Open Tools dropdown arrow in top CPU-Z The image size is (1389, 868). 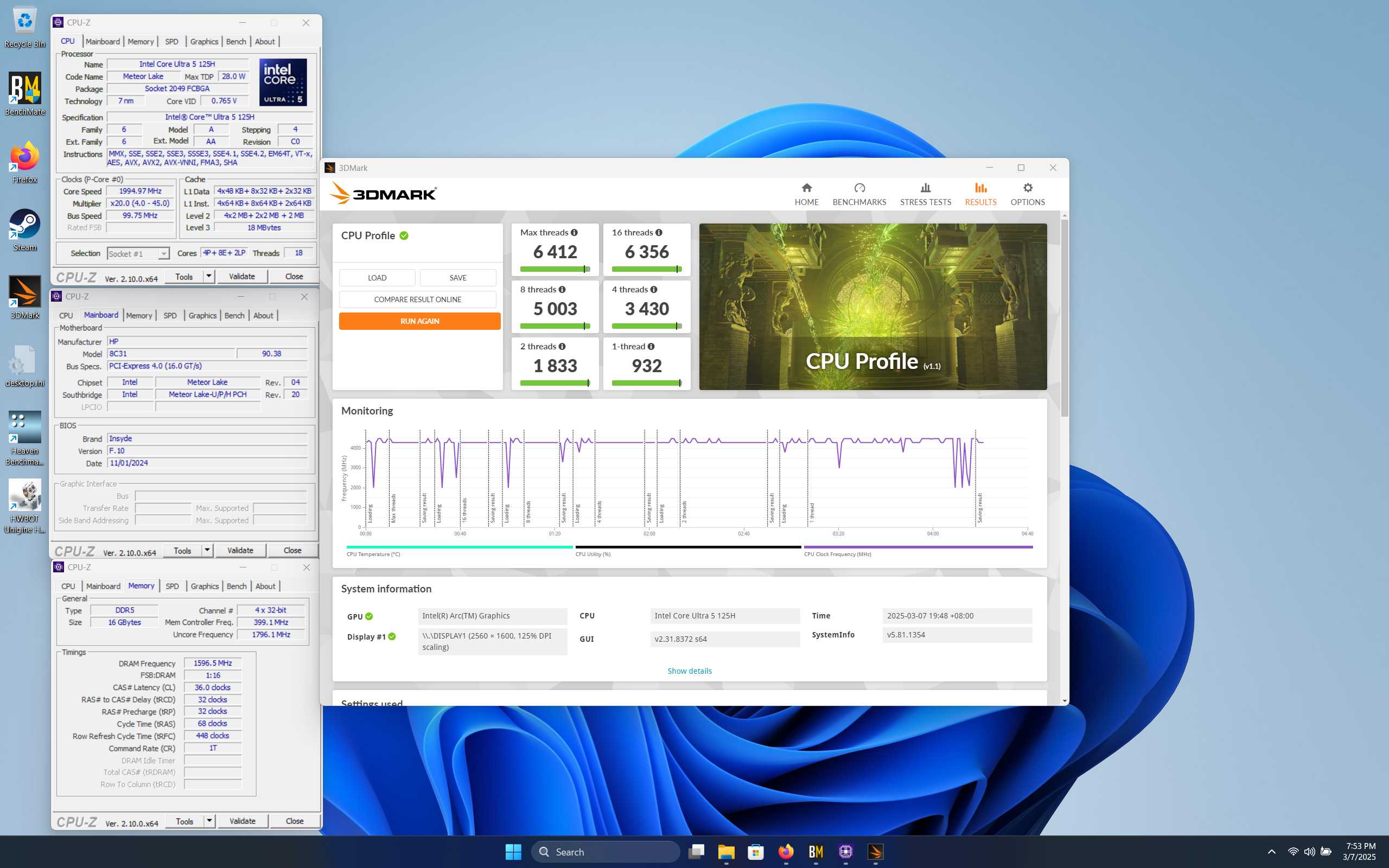point(209,277)
